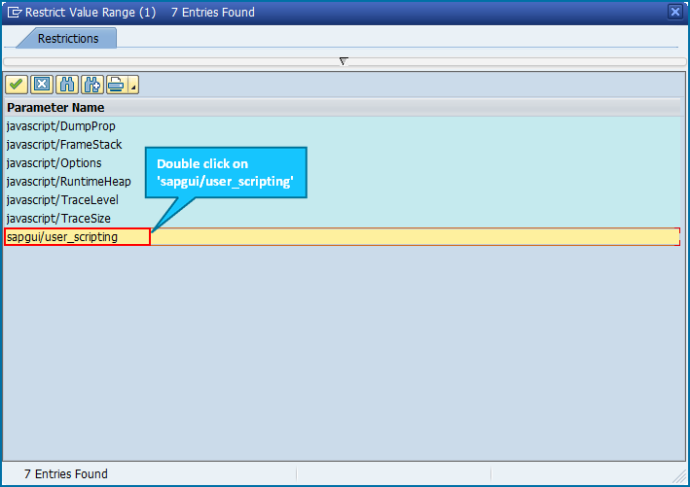
Task: Pick javascript/TraceSize from the list
Action: (x=342, y=218)
